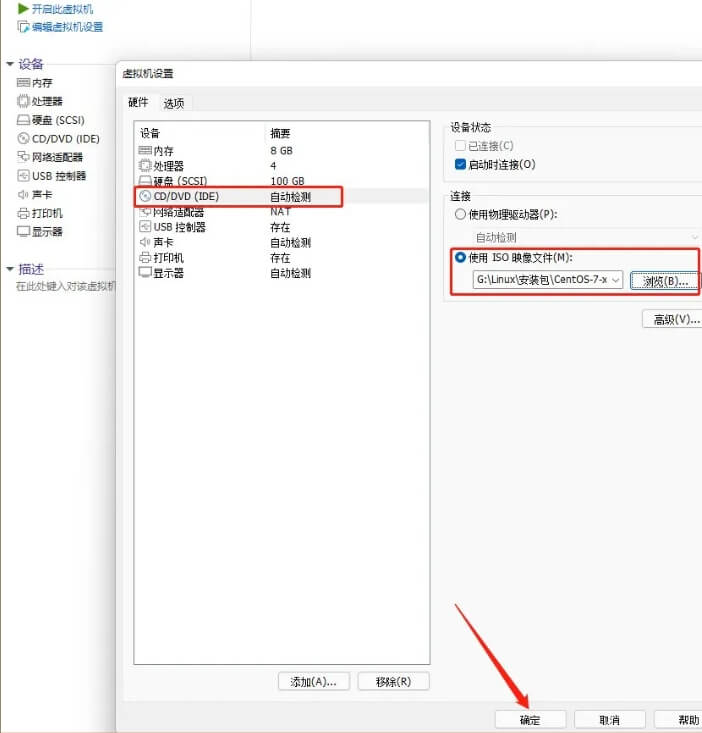The height and width of the screenshot is (733, 702).
Task: Select 打印机 label in left devices panel
Action: tap(47, 214)
